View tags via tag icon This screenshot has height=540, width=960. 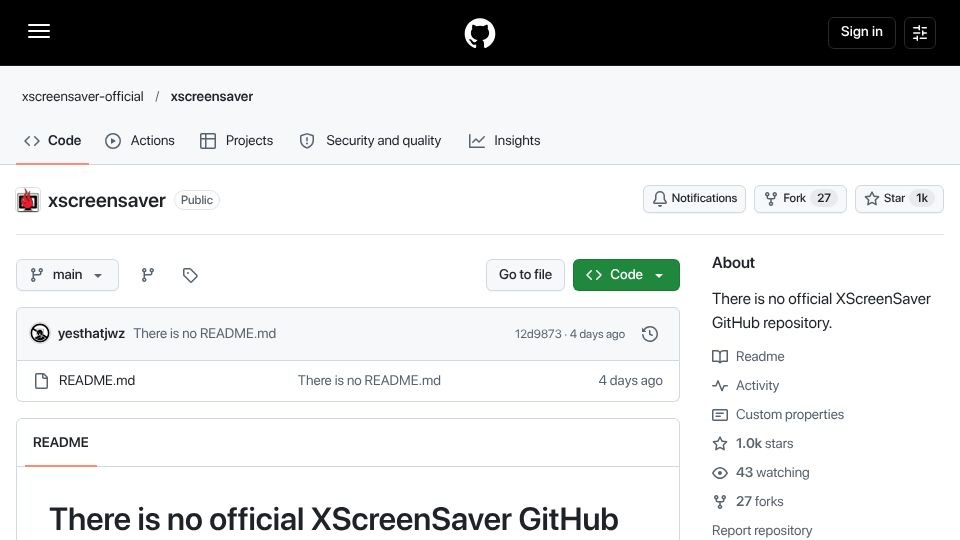pos(190,275)
